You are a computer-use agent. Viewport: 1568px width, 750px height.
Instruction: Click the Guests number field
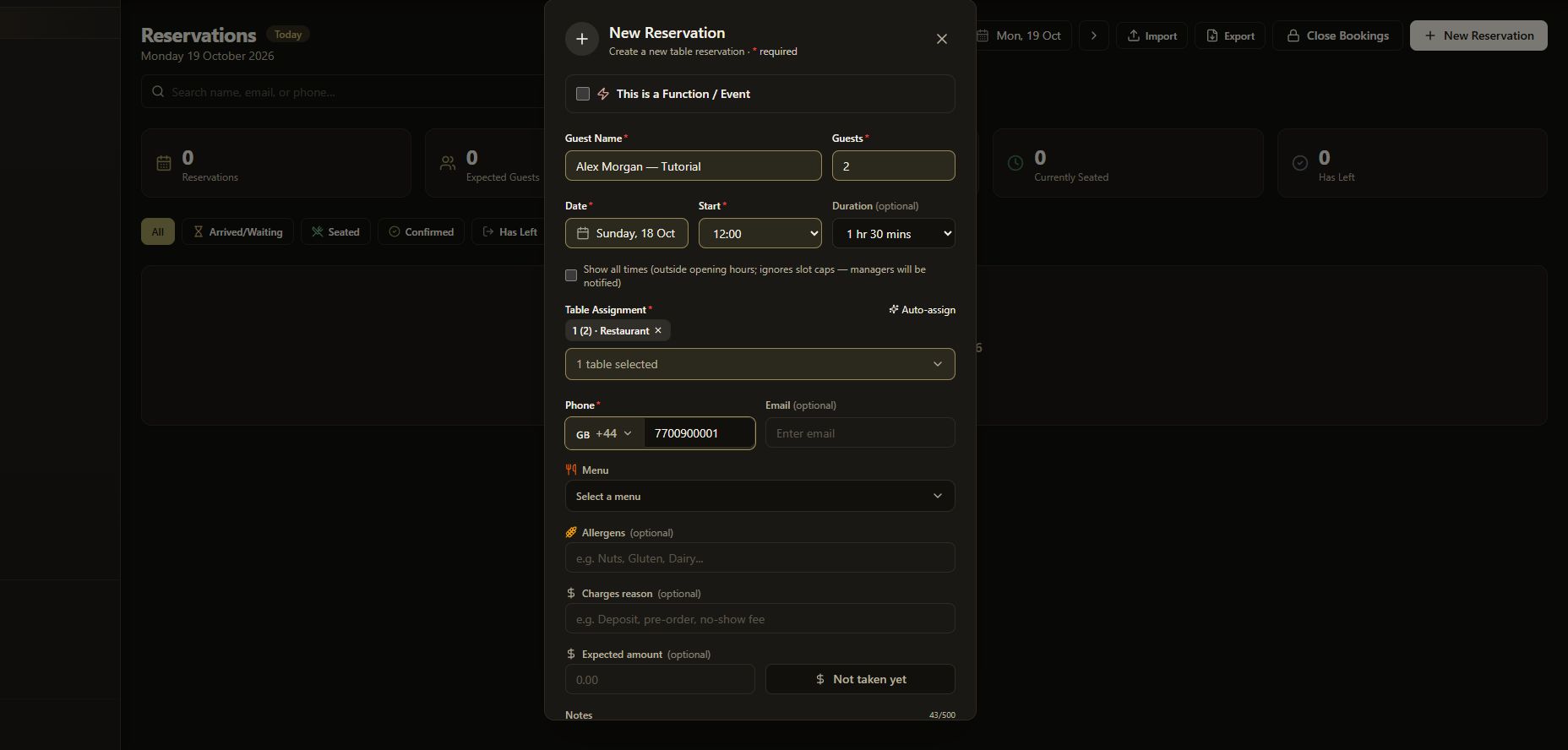(x=893, y=166)
